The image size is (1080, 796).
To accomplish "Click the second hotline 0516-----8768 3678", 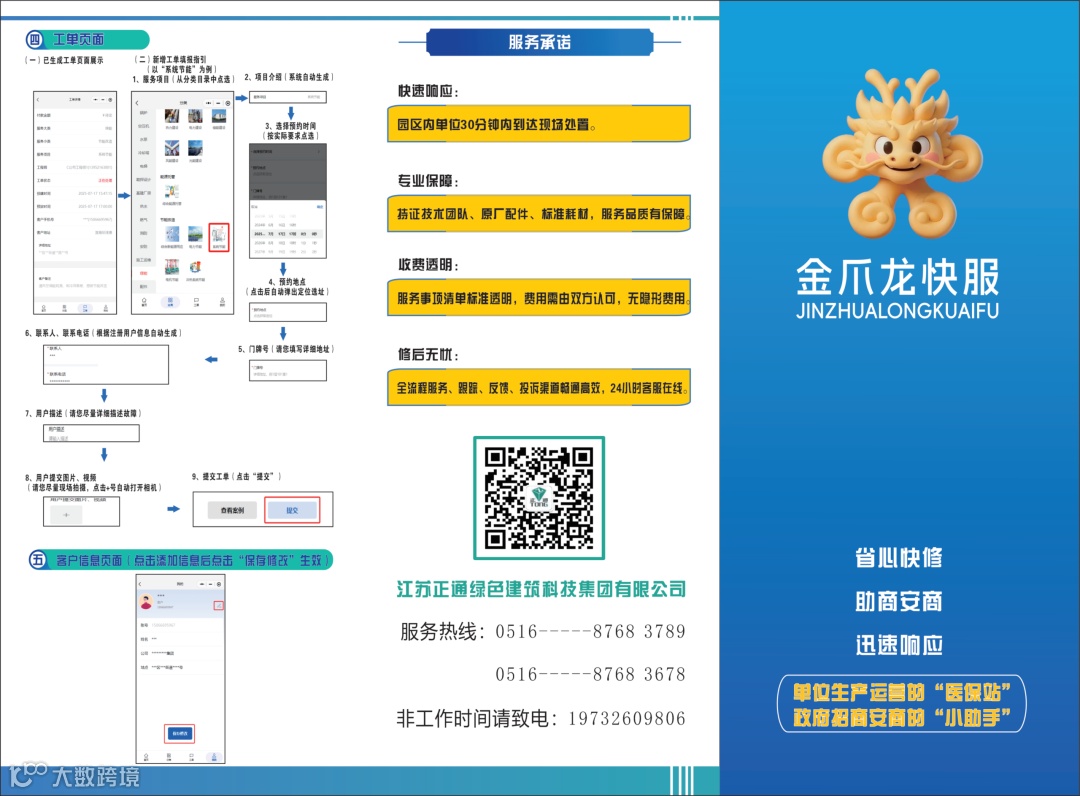I will (590, 674).
